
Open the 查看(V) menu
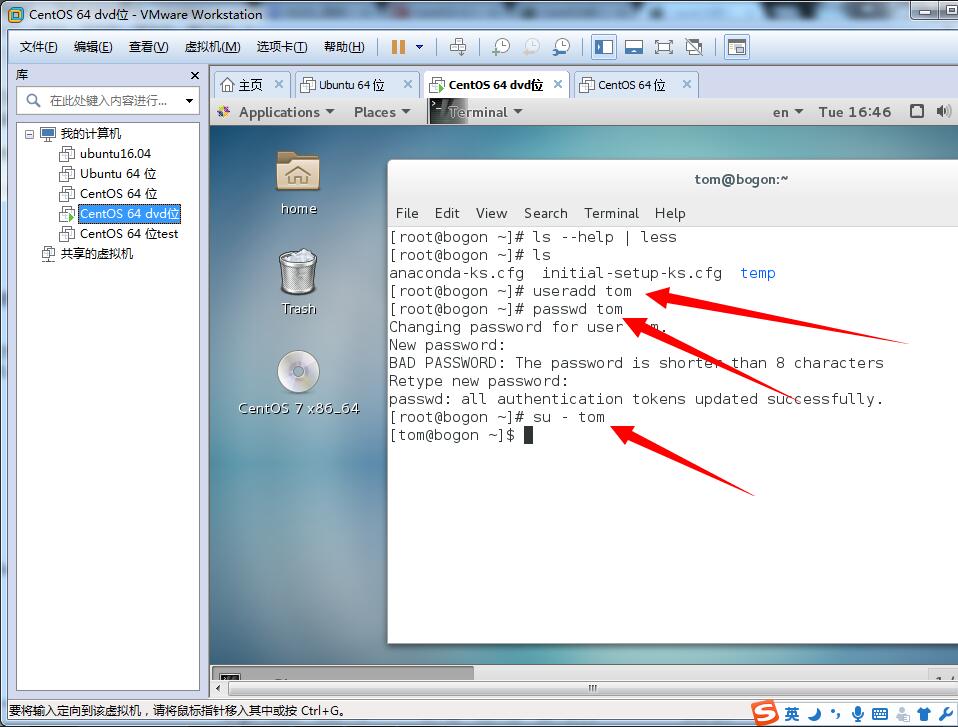pyautogui.click(x=148, y=47)
